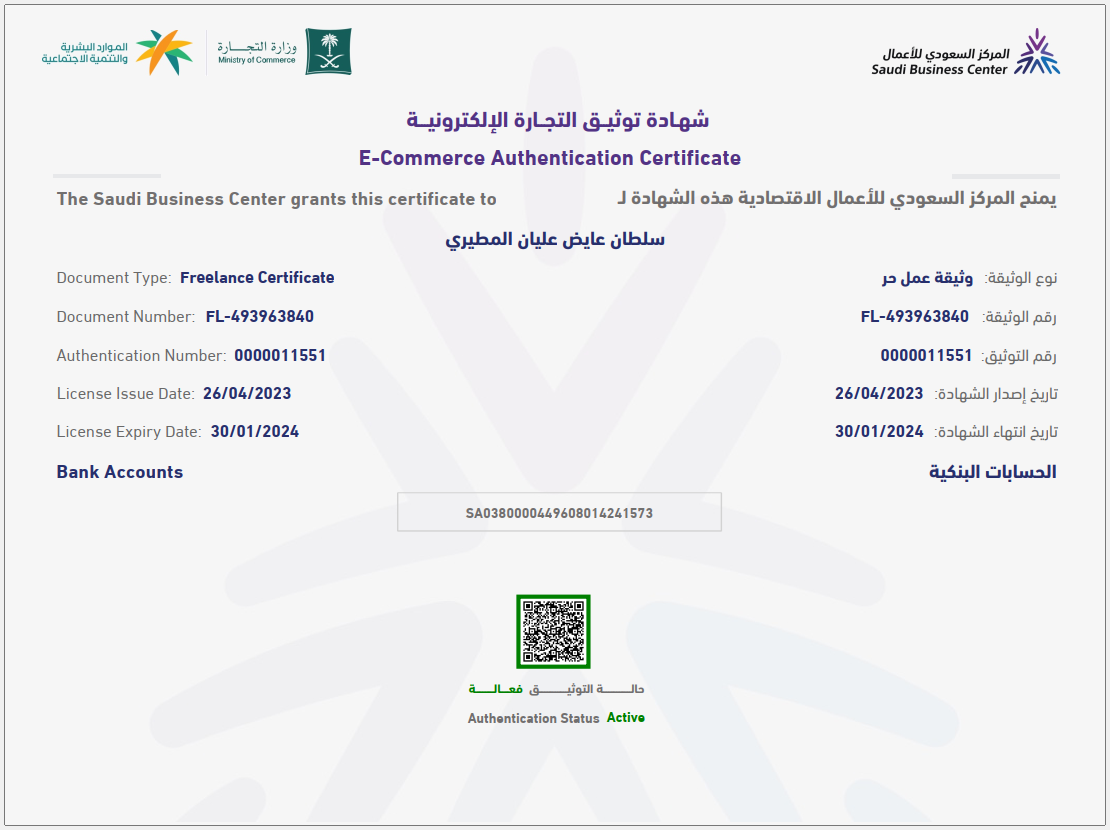Click the English license expiry date 30/01/2024

point(255,432)
